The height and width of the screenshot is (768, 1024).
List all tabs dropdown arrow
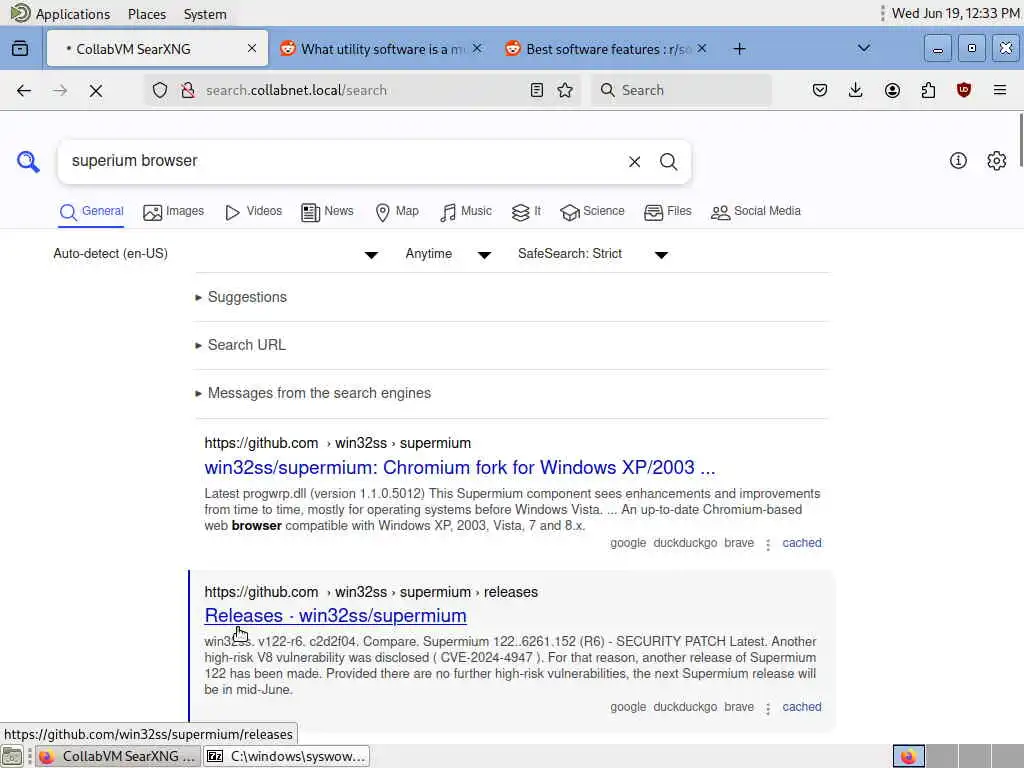864,48
